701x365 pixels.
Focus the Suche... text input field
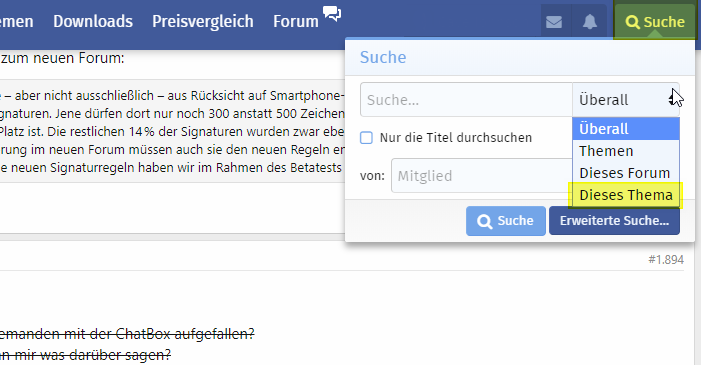click(466, 99)
